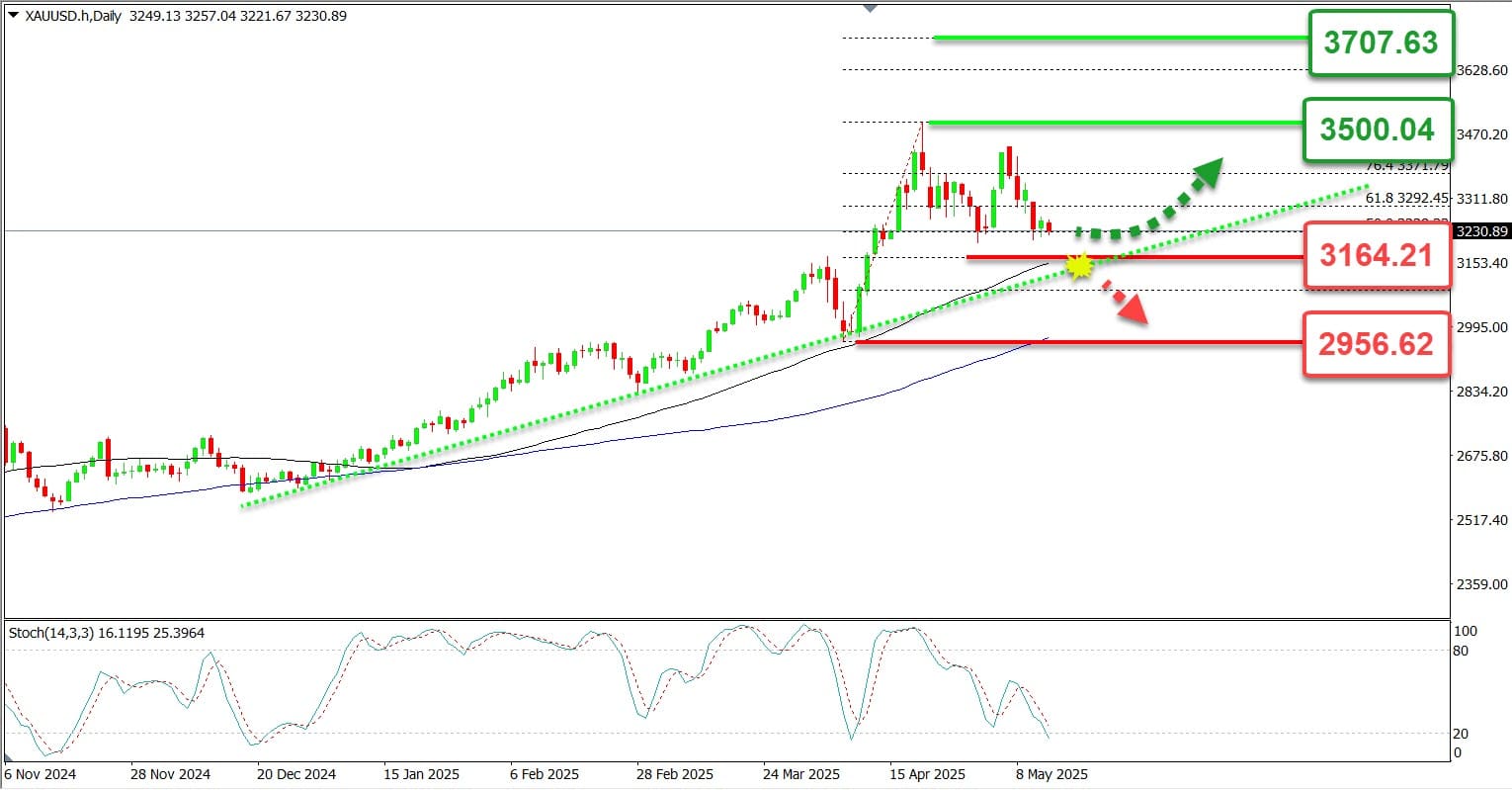This screenshot has width=1512, height=790.
Task: Select the Fibonacci label 76.4 3371.79
Action: (1407, 165)
